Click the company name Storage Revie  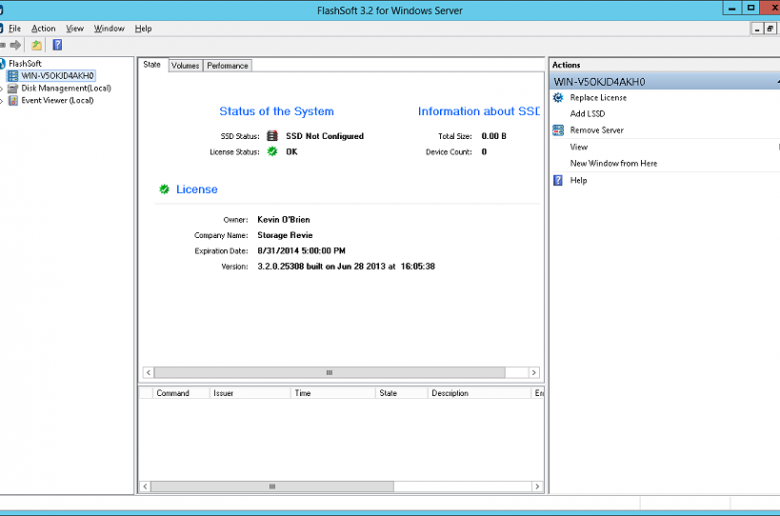click(285, 235)
